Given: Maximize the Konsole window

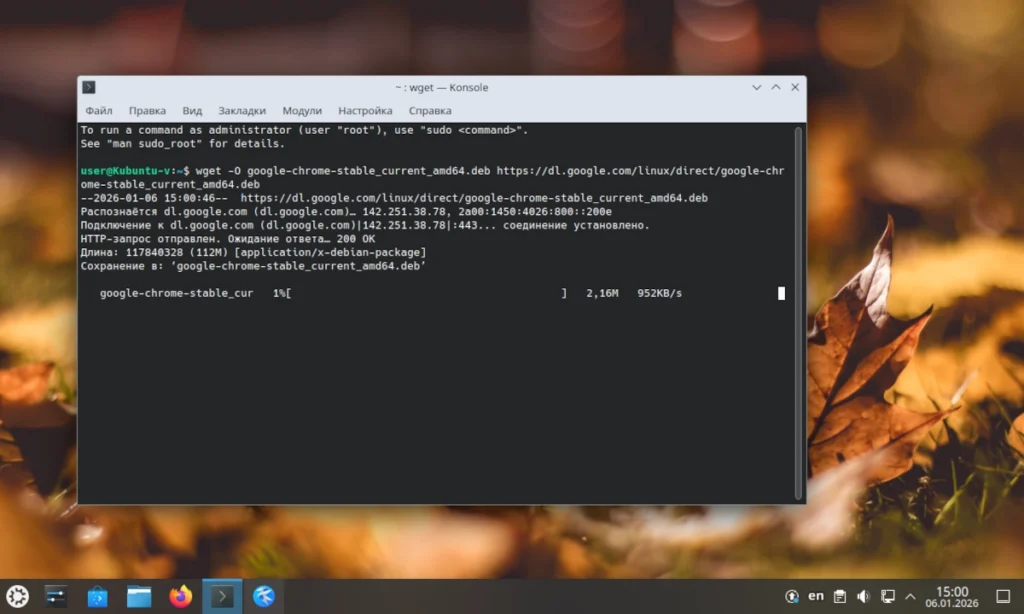Looking at the screenshot, I should [776, 87].
